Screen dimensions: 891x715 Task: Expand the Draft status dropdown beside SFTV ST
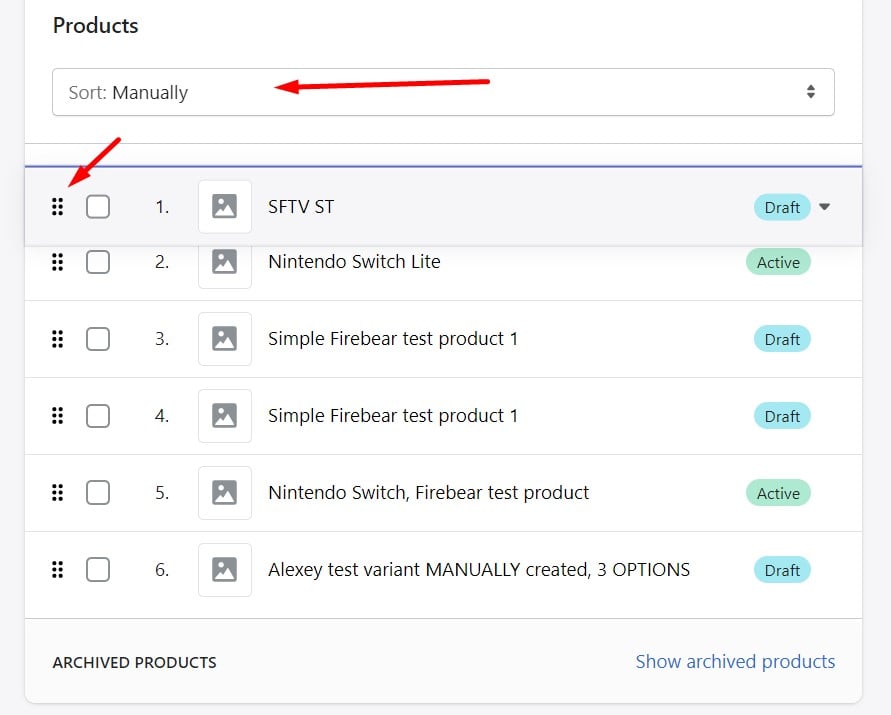[824, 207]
